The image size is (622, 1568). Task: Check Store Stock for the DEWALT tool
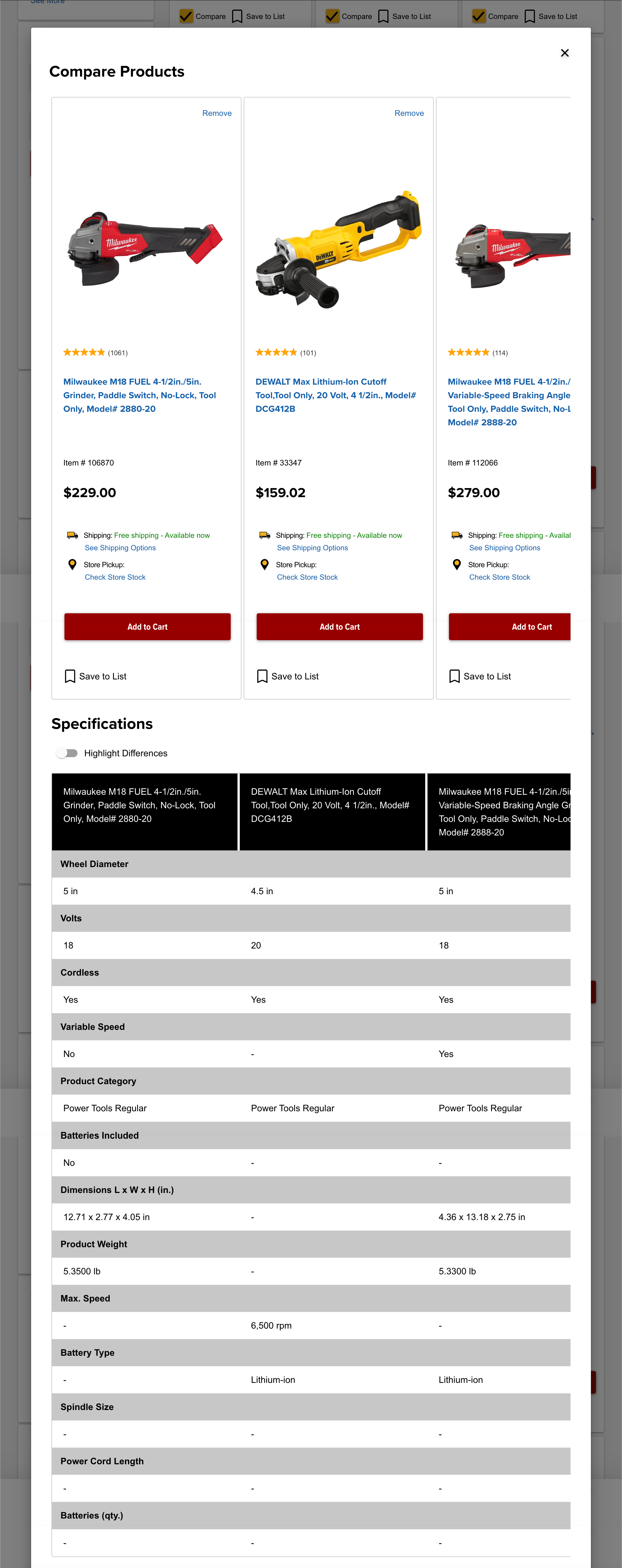(307, 577)
